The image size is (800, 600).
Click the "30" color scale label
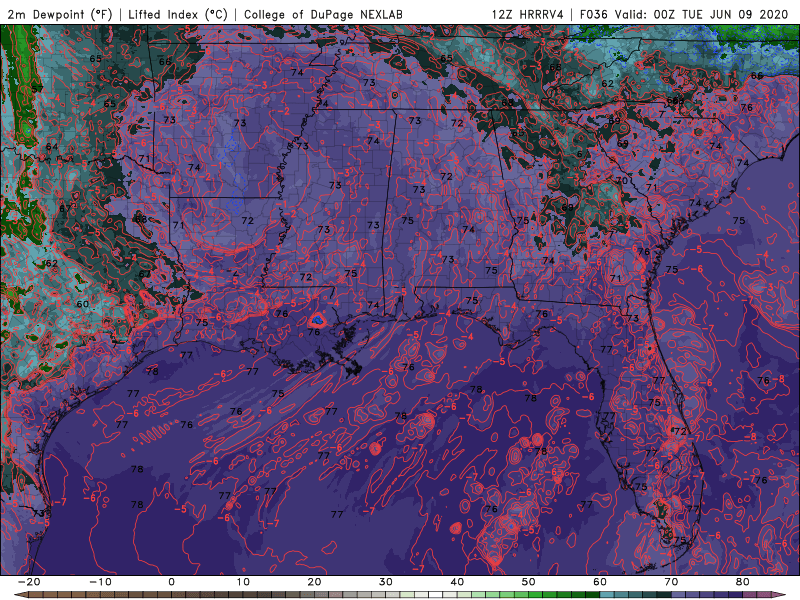[x=386, y=582]
